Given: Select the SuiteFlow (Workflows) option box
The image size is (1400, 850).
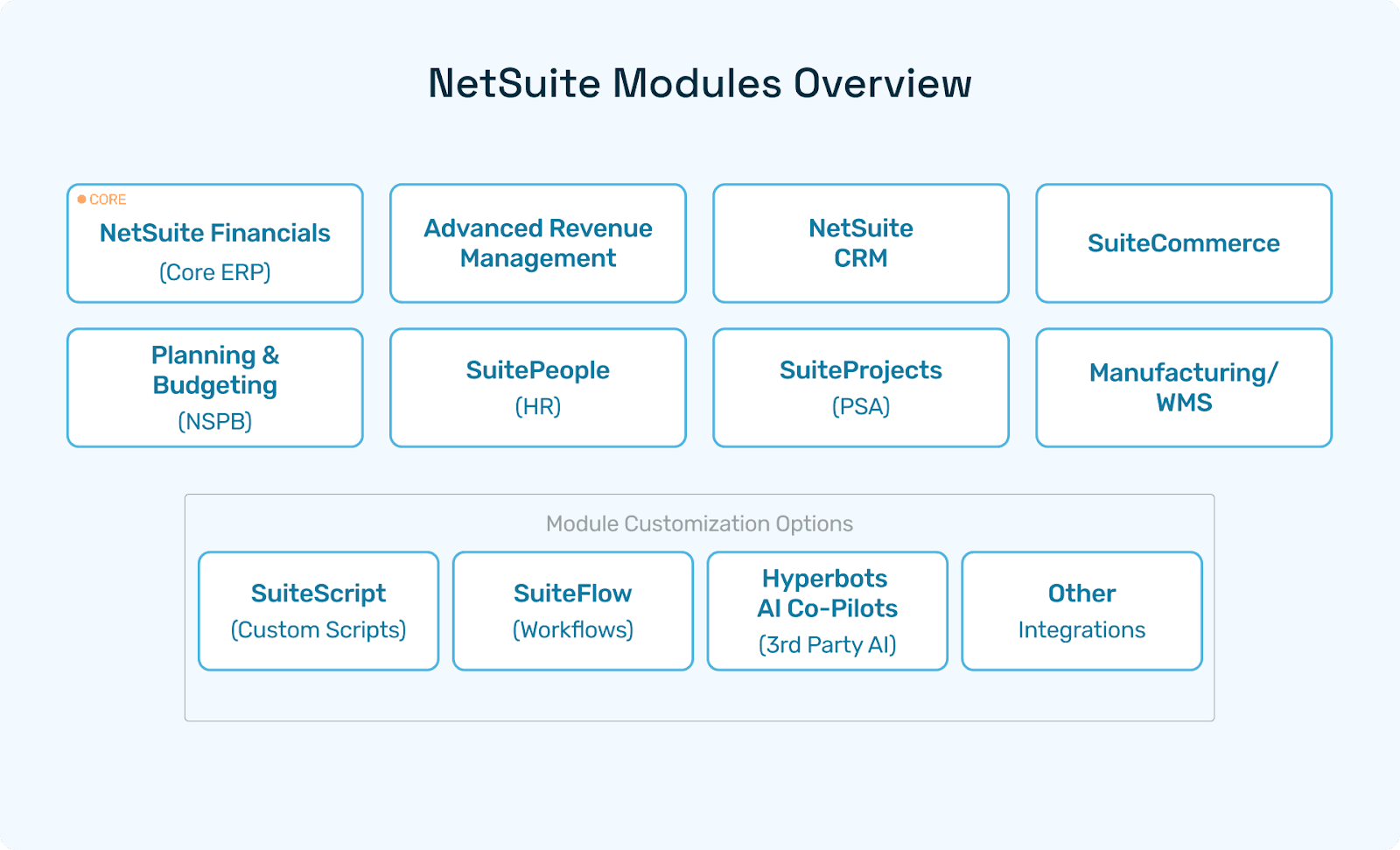Looking at the screenshot, I should [573, 611].
